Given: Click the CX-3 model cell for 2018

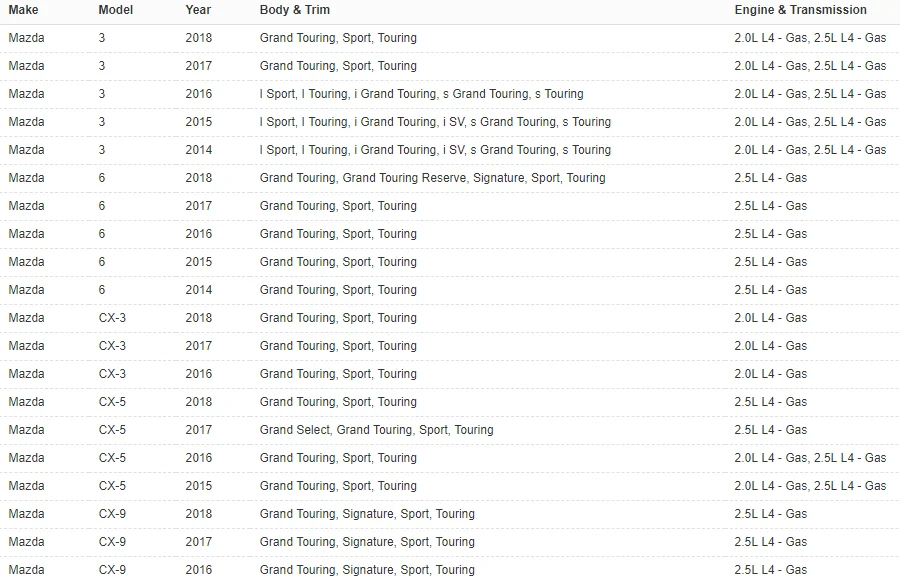Looking at the screenshot, I should (x=112, y=318).
